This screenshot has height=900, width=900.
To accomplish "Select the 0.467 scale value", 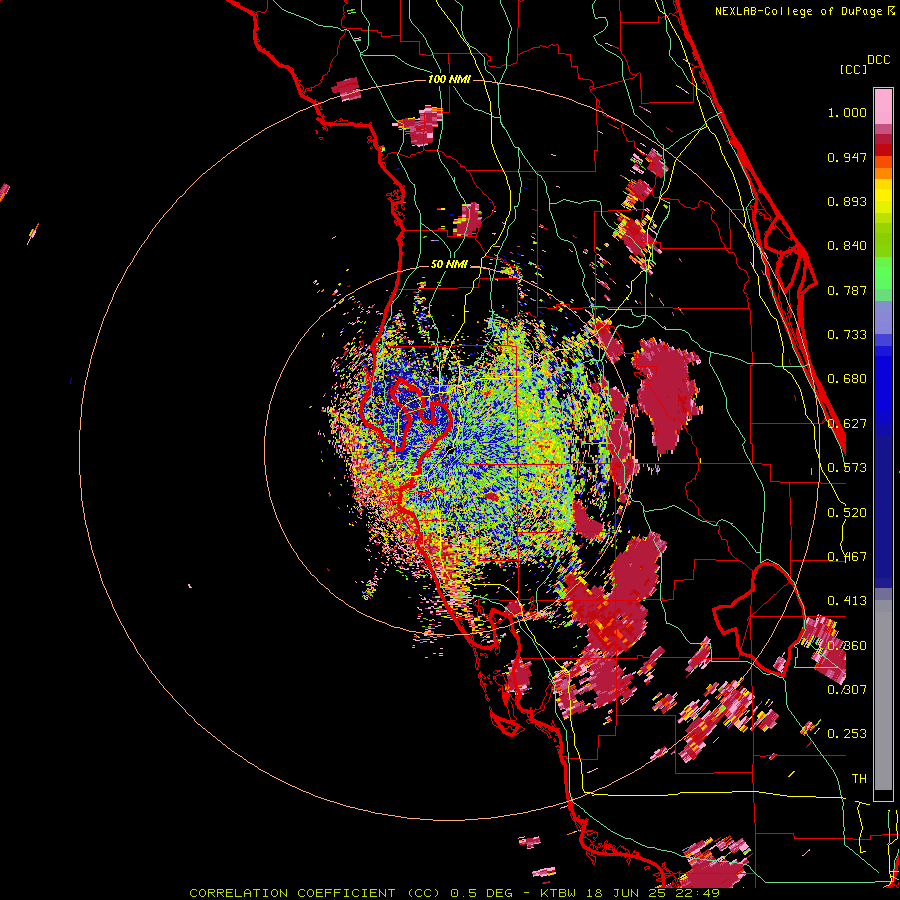I will point(847,557).
